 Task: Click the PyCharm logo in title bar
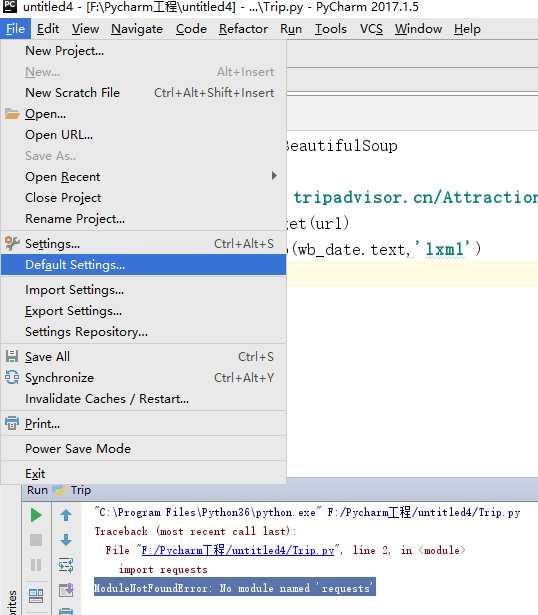pos(9,6)
